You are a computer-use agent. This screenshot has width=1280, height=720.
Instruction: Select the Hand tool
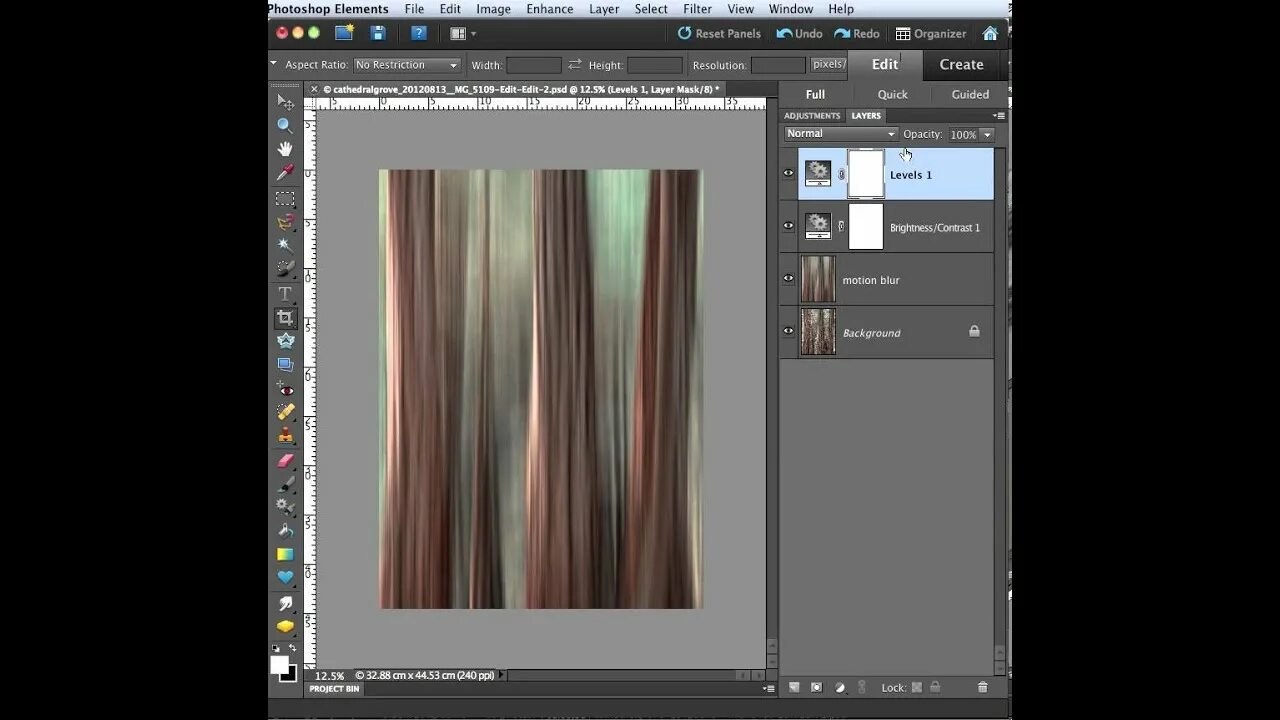[x=285, y=149]
